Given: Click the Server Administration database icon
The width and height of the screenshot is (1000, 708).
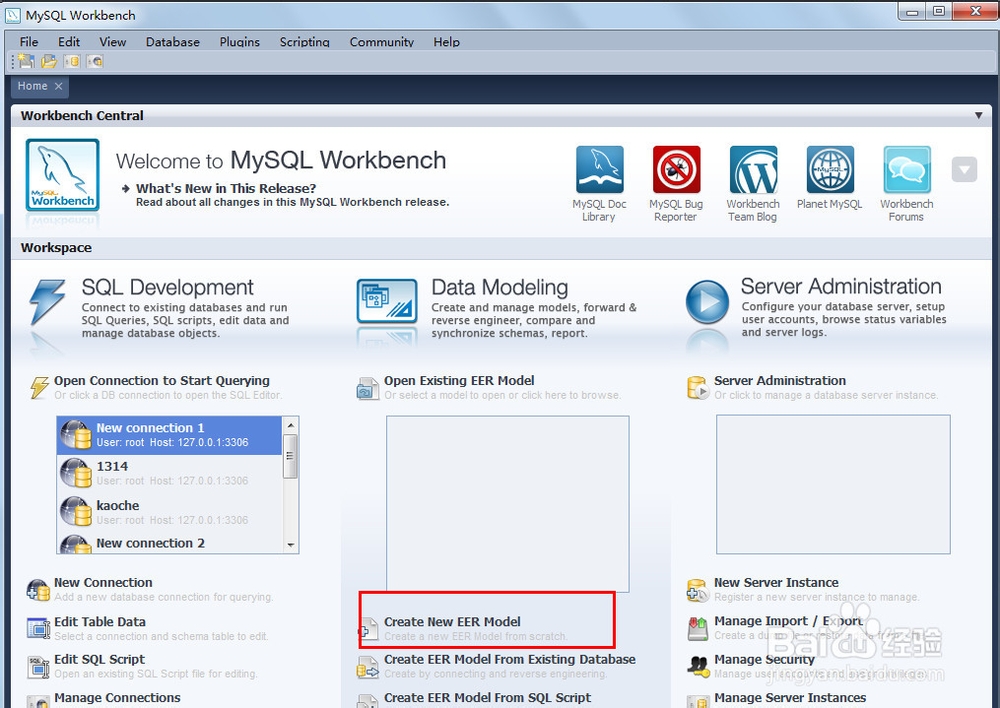Looking at the screenshot, I should click(698, 387).
